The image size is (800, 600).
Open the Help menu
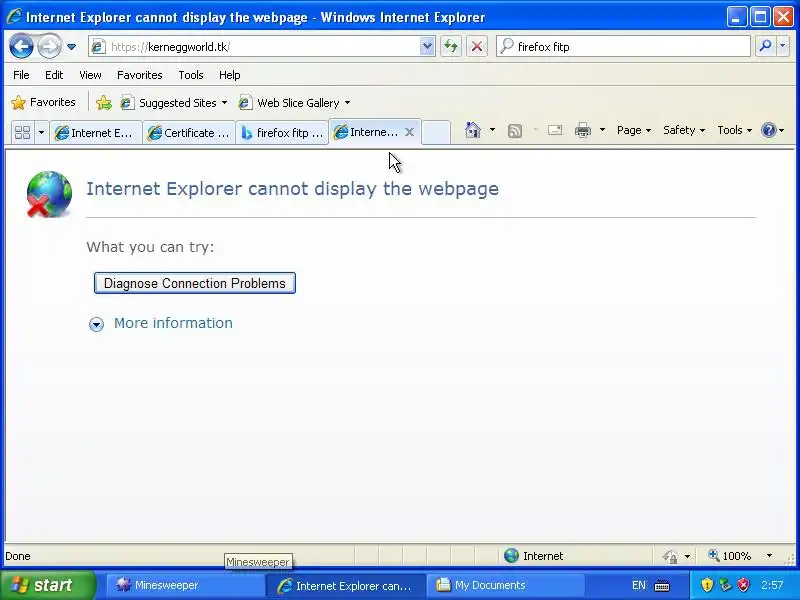230,75
